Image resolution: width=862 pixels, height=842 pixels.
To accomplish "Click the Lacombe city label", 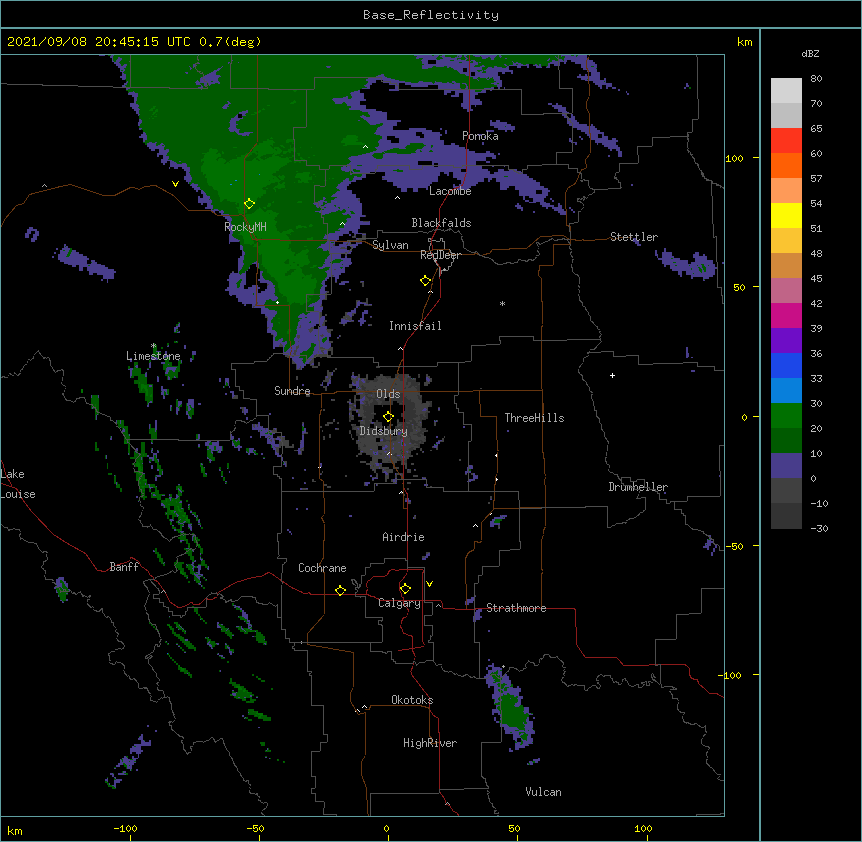I will pos(450,191).
